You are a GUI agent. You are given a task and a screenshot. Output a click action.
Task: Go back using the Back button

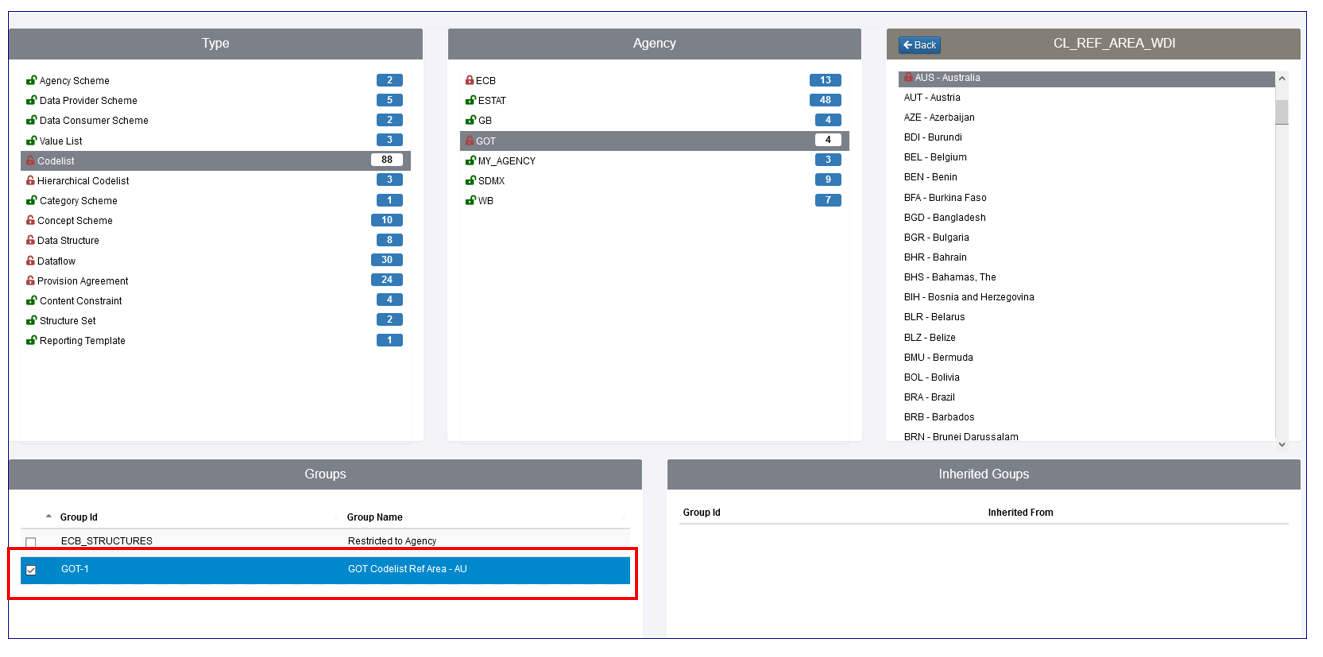[x=919, y=45]
